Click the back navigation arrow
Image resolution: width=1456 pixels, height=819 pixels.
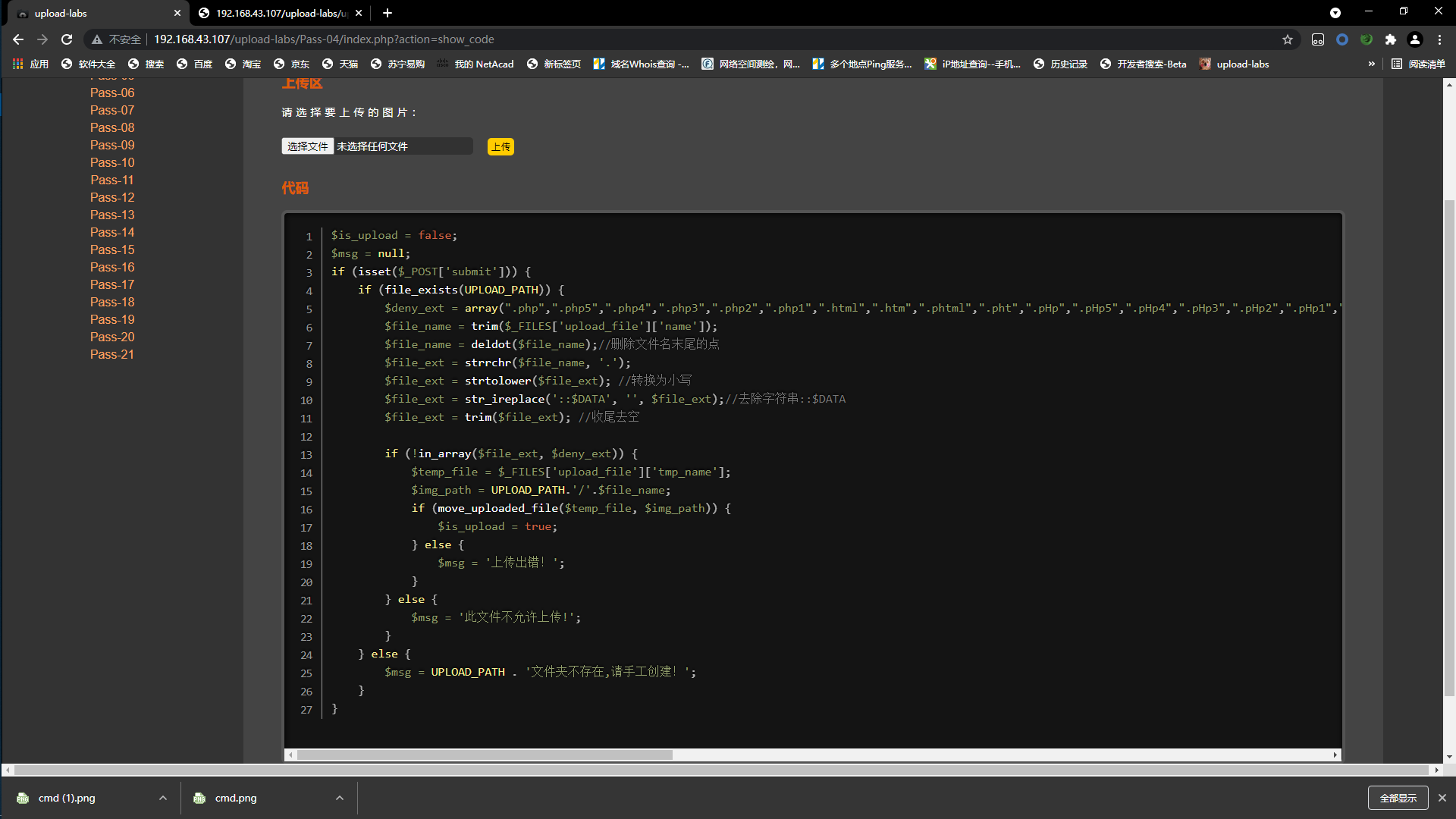pyautogui.click(x=18, y=39)
